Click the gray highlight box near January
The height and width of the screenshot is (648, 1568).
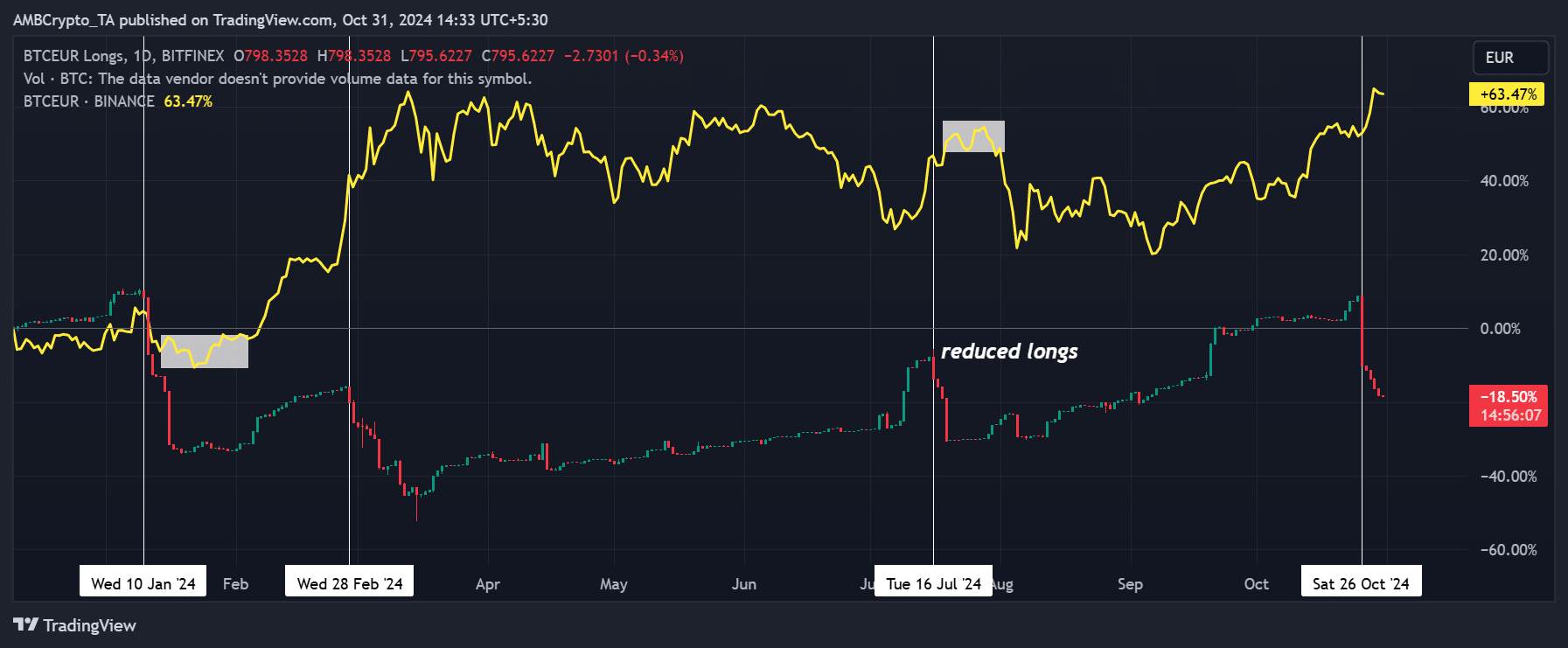click(x=205, y=352)
